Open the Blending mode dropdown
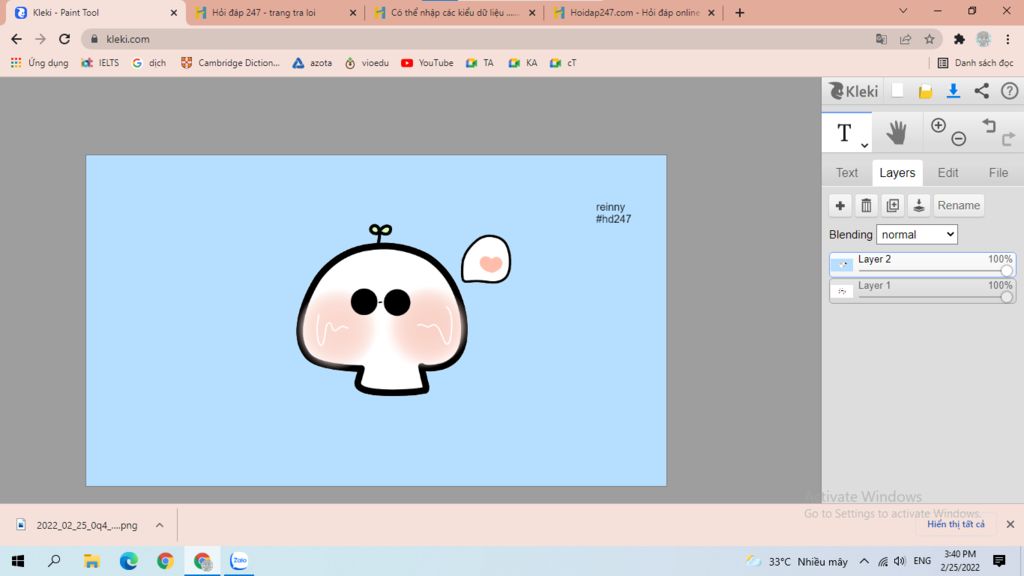 point(917,234)
